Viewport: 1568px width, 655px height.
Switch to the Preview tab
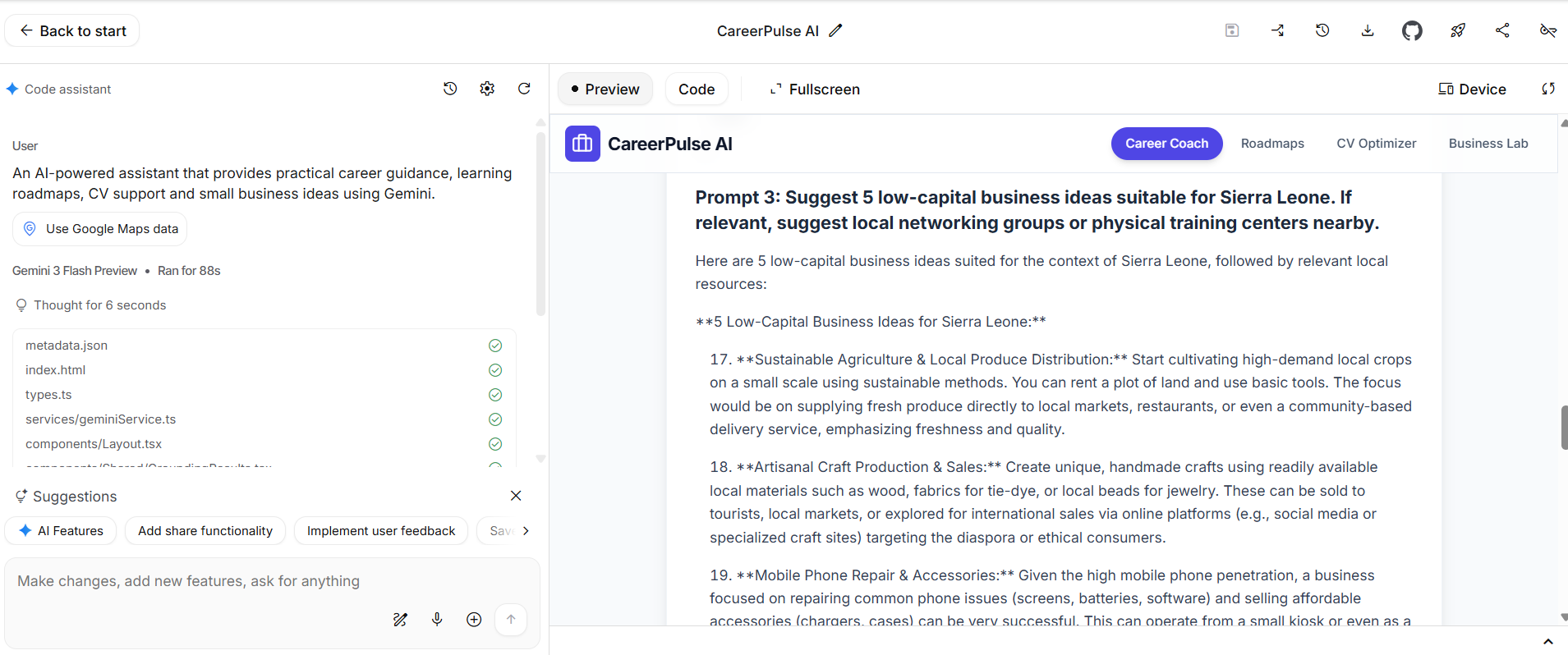point(605,89)
